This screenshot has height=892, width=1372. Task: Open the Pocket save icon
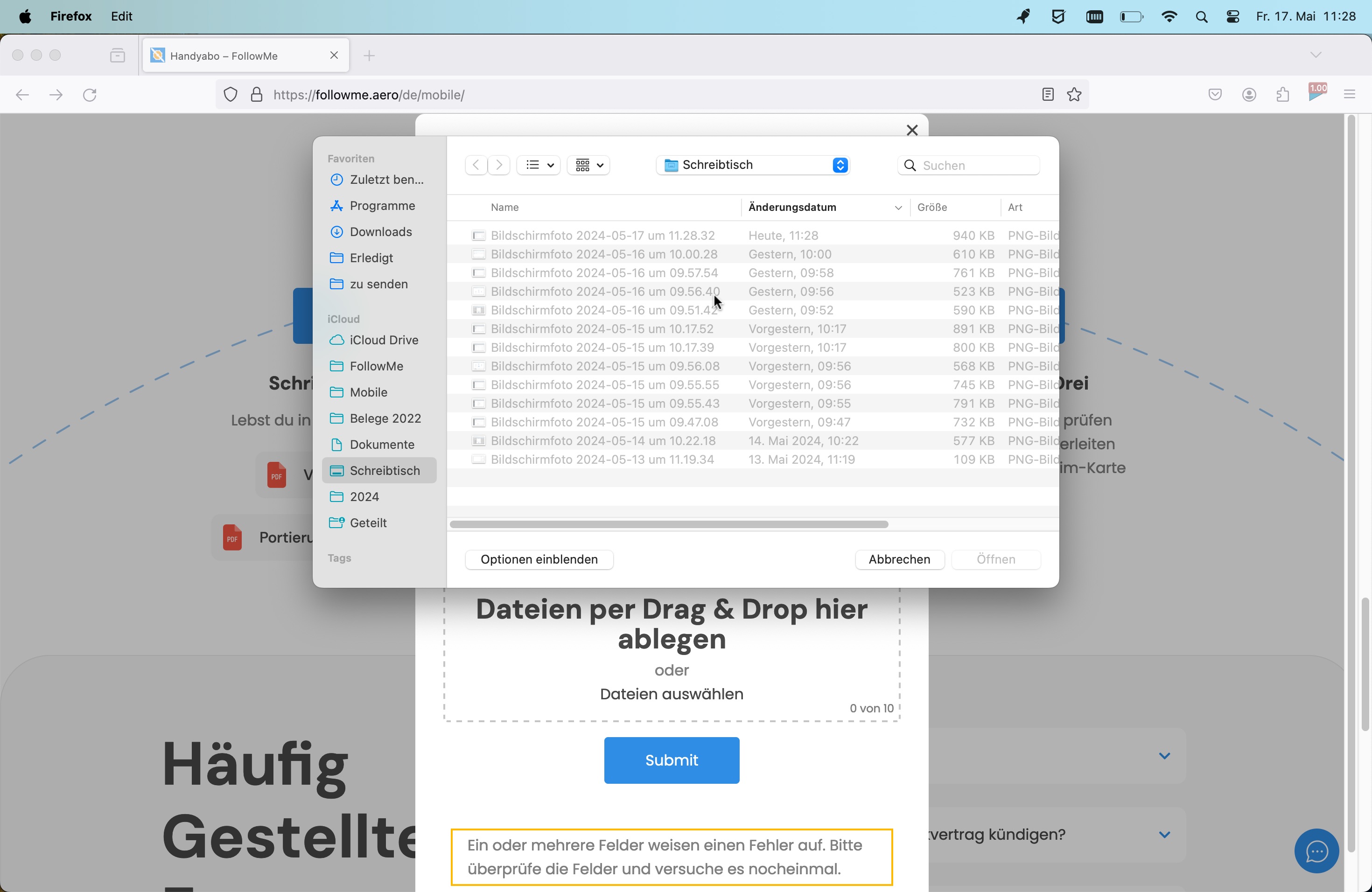point(1215,95)
